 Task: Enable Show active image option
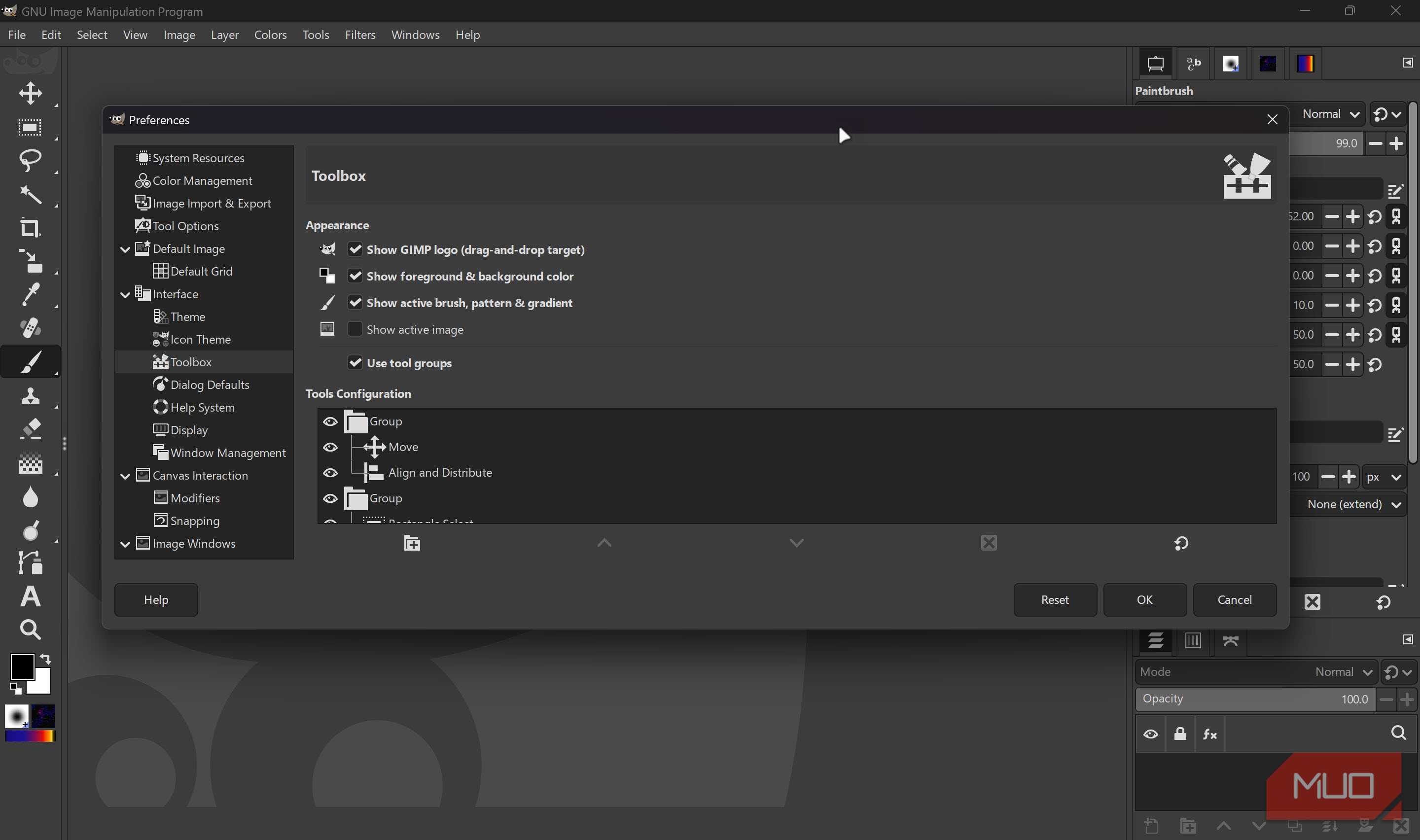(355, 329)
